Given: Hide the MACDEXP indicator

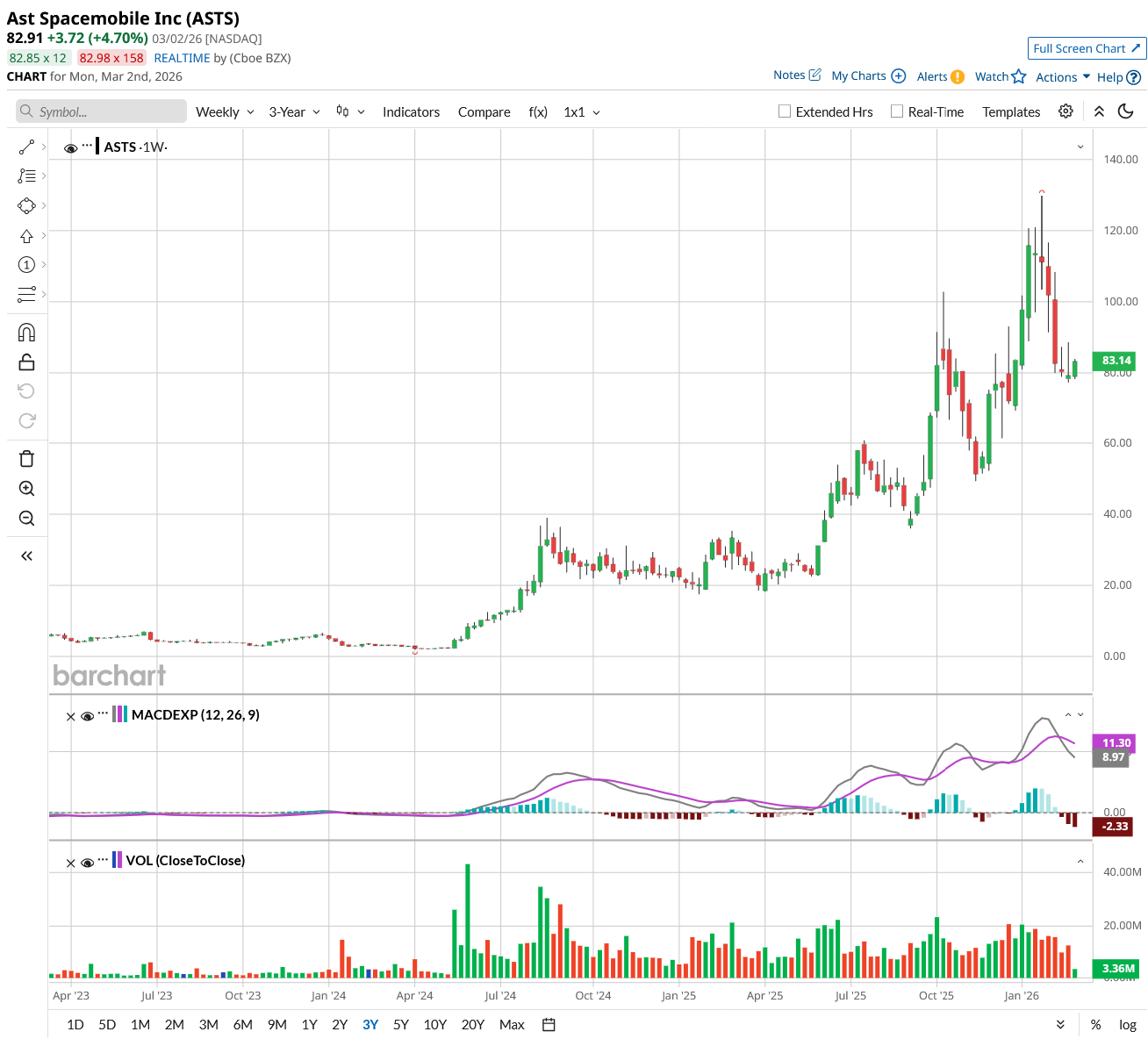Looking at the screenshot, I should point(87,716).
